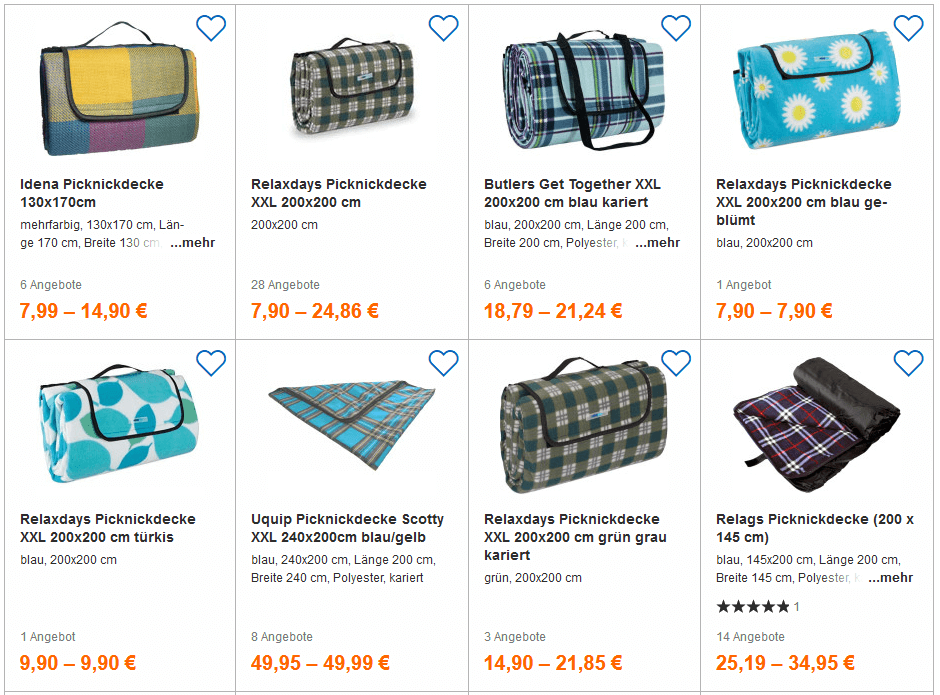This screenshot has width=940, height=695.
Task: View 28 Angebote for Relaxdays Picknickdecke
Action: point(285,285)
